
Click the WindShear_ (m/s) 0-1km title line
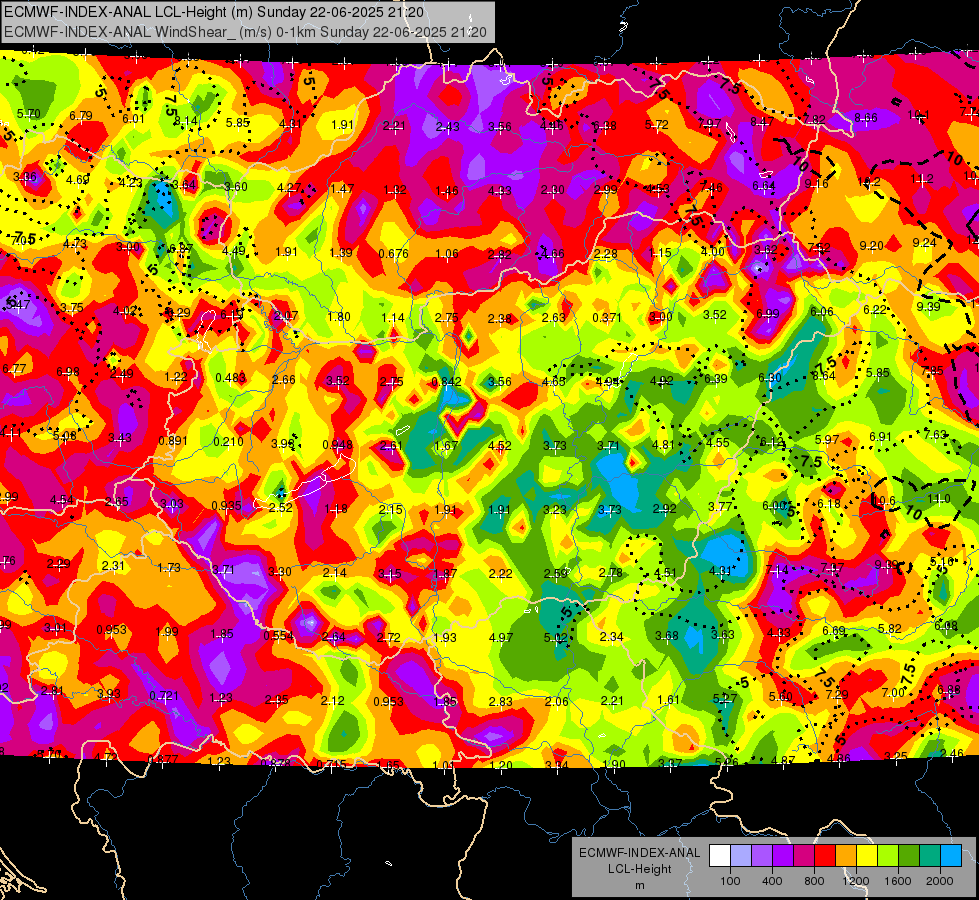point(245,32)
